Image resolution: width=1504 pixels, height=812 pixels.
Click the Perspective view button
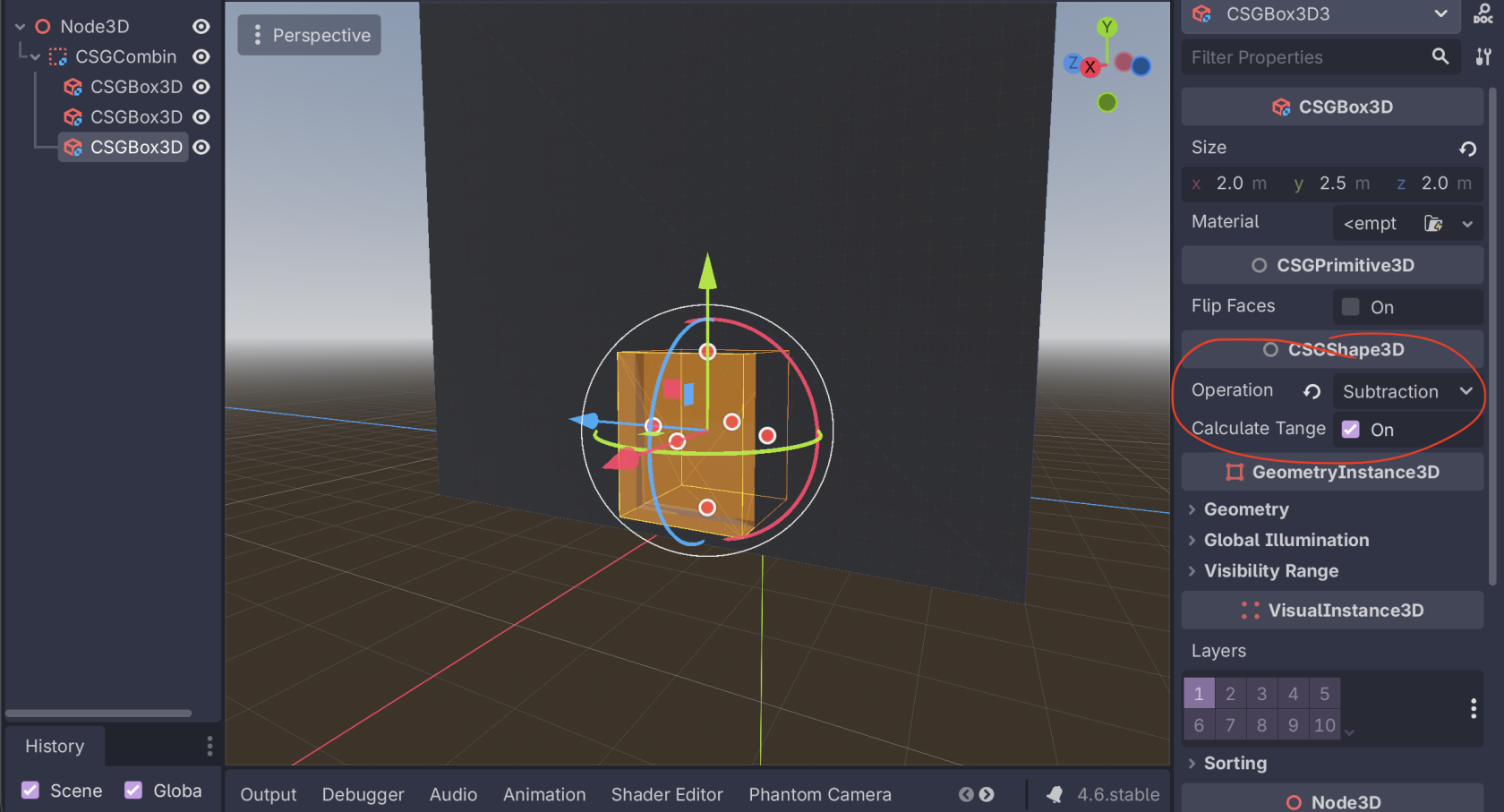pyautogui.click(x=309, y=35)
